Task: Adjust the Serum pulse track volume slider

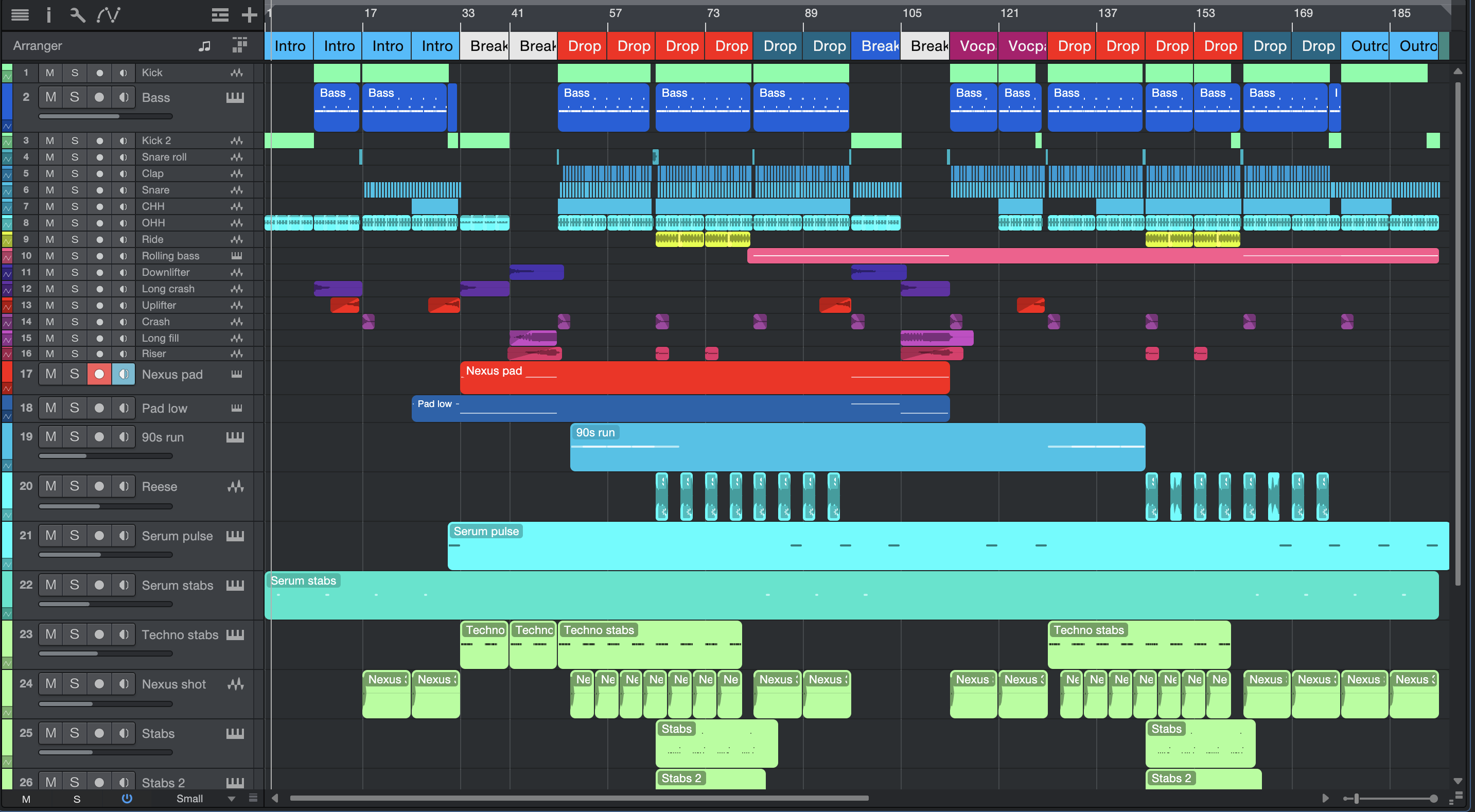Action: click(x=106, y=555)
